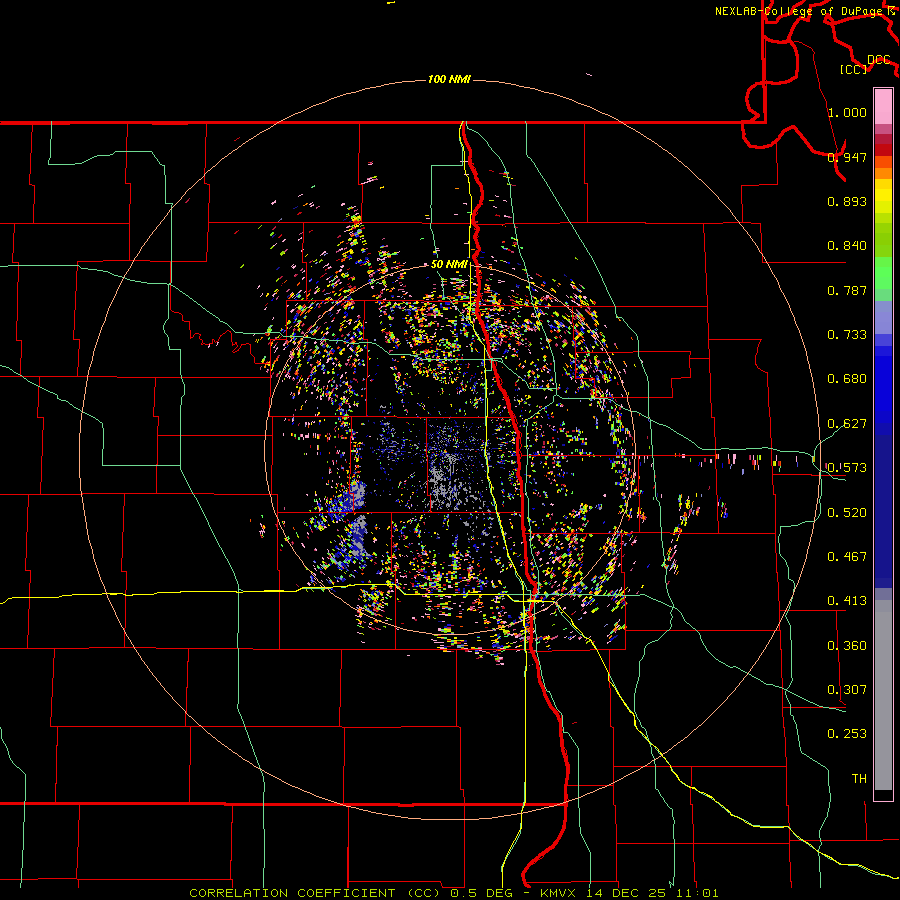This screenshot has height=900, width=900.
Task: Click the TH label at scale bottom
Action: 859,779
